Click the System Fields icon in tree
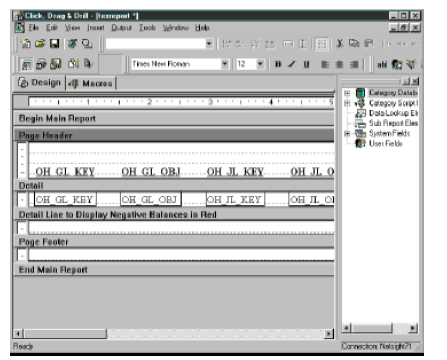447x360 pixels. 360,133
